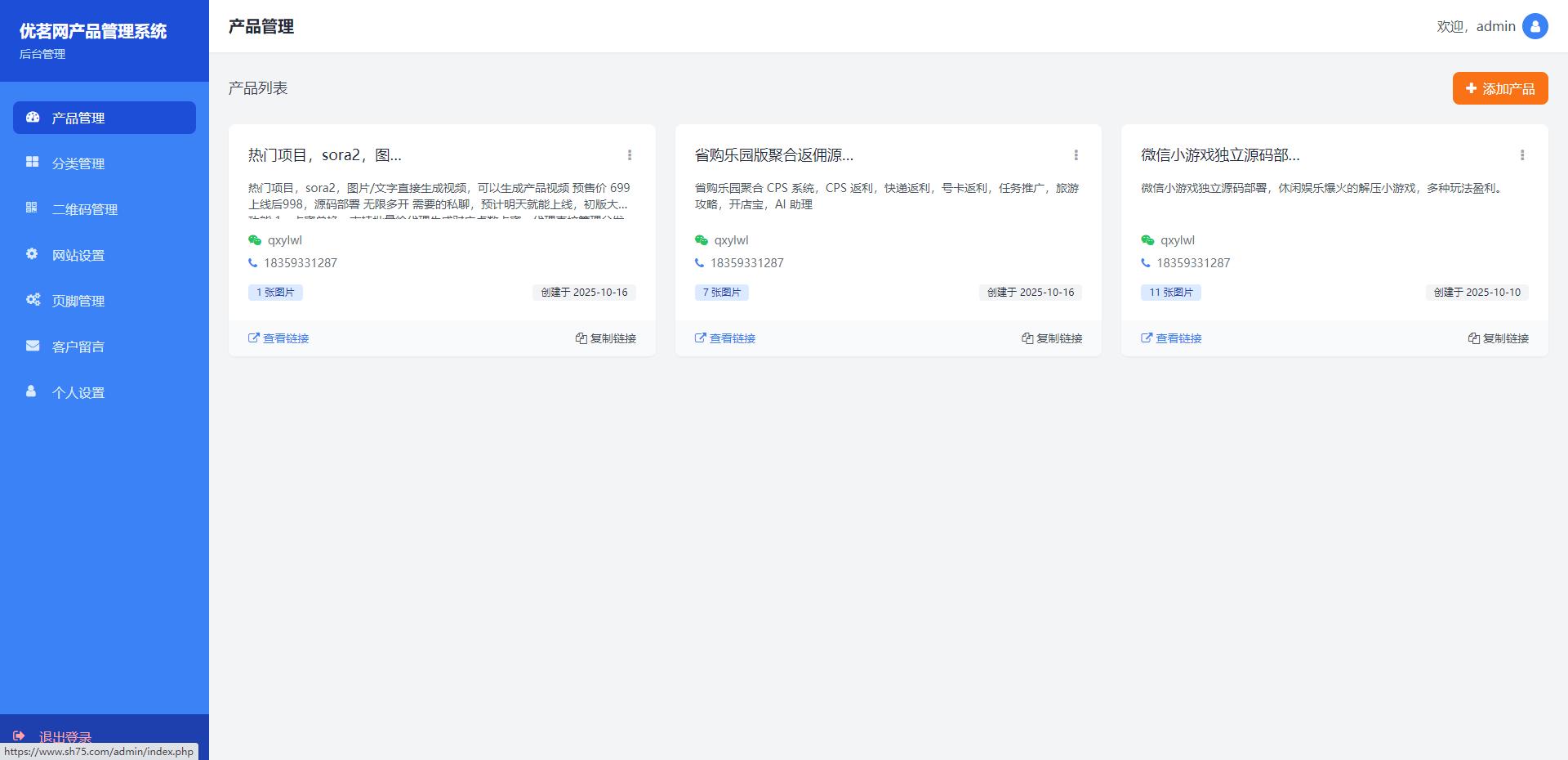Click 复制链接 on the 省购乐园版 card
This screenshot has width=1568, height=760.
click(1052, 338)
